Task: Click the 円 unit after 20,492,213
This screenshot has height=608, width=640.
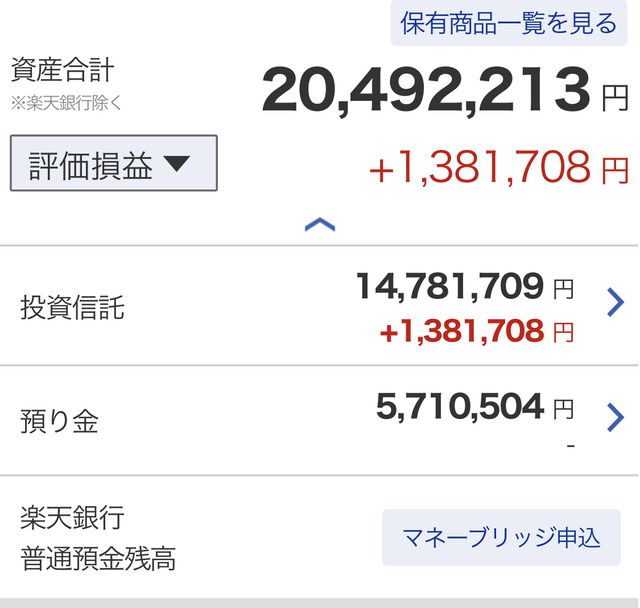Action: 614,97
